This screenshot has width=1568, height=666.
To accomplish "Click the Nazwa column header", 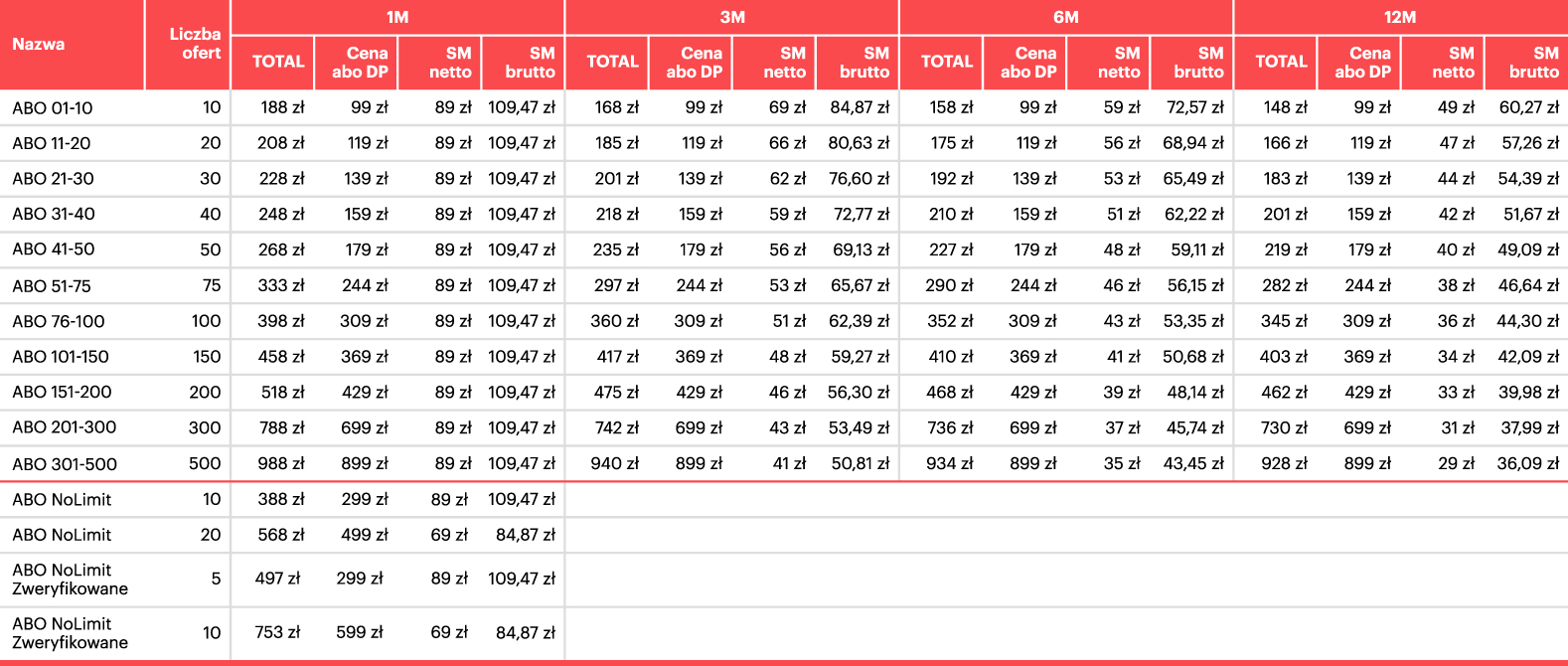I will coord(39,44).
